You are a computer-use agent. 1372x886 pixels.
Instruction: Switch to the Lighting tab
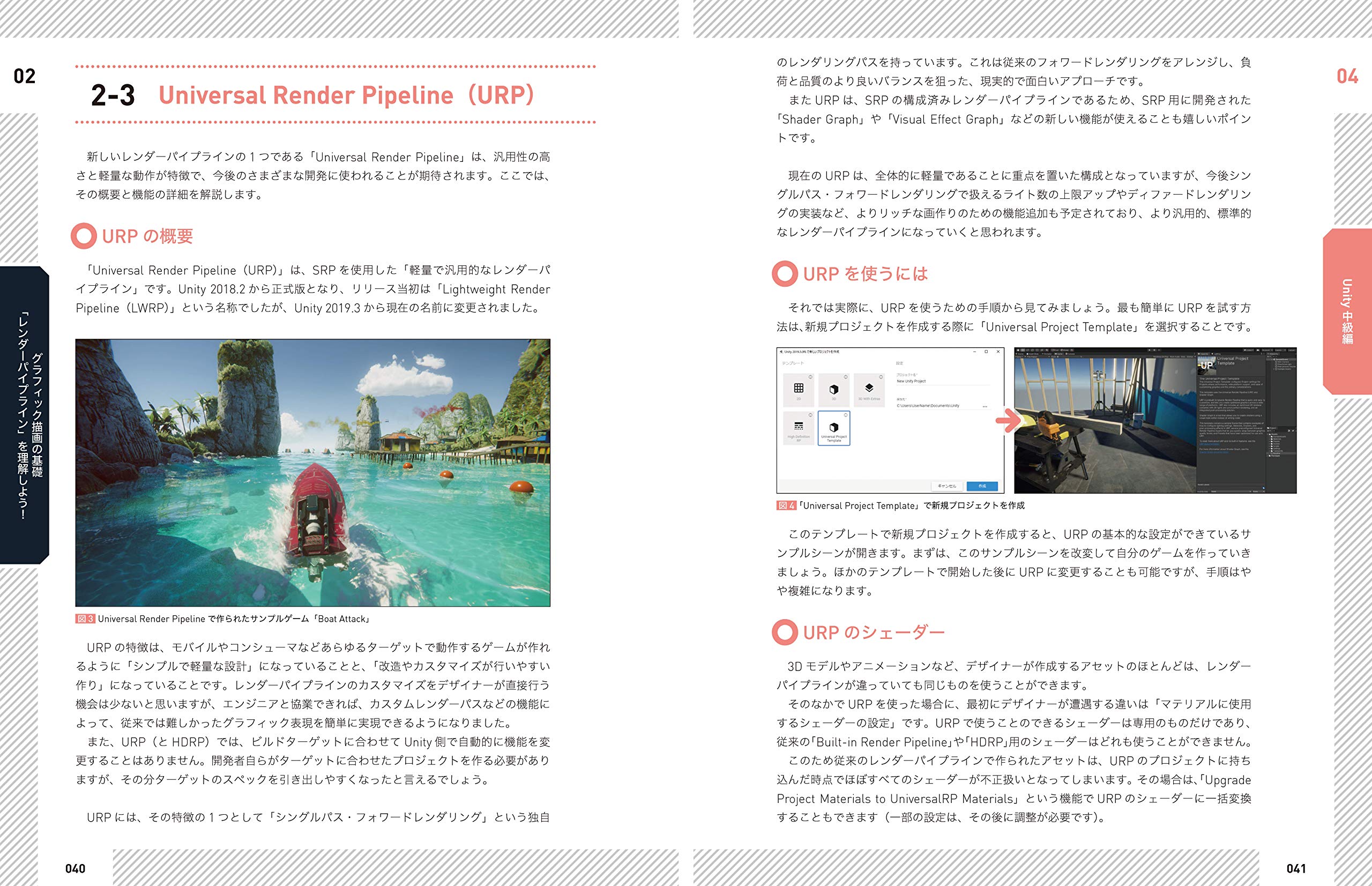click(x=1217, y=354)
